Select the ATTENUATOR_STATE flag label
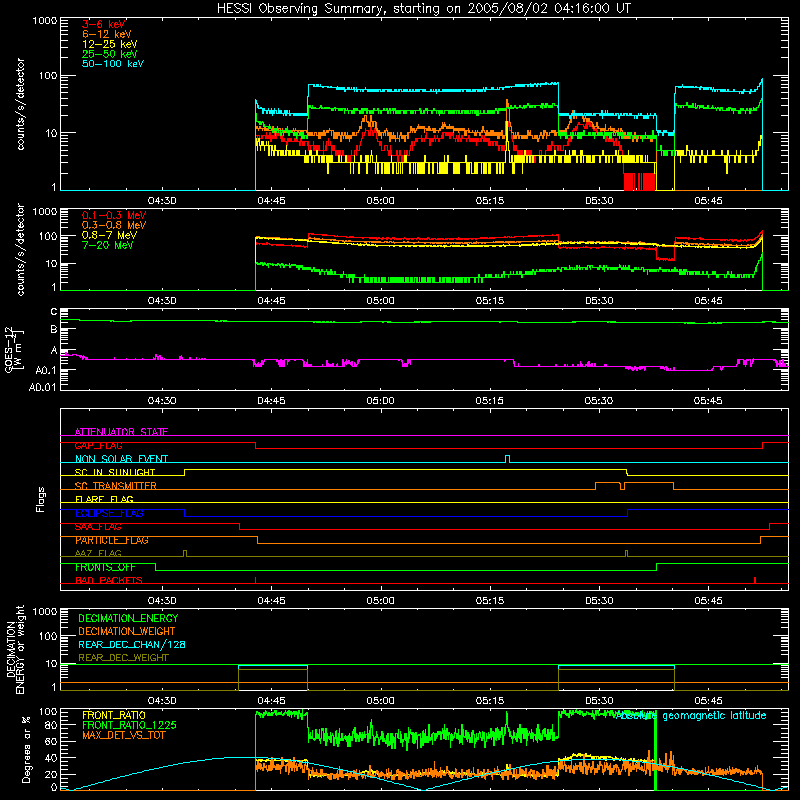Viewport: 800px width, 800px height. [121, 432]
